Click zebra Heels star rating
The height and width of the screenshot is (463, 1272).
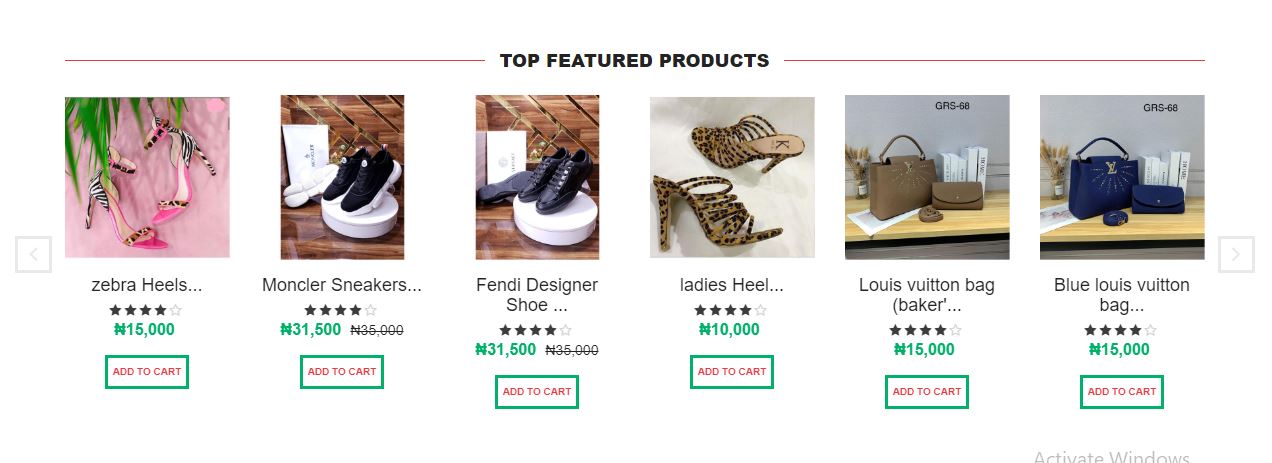[146, 310]
